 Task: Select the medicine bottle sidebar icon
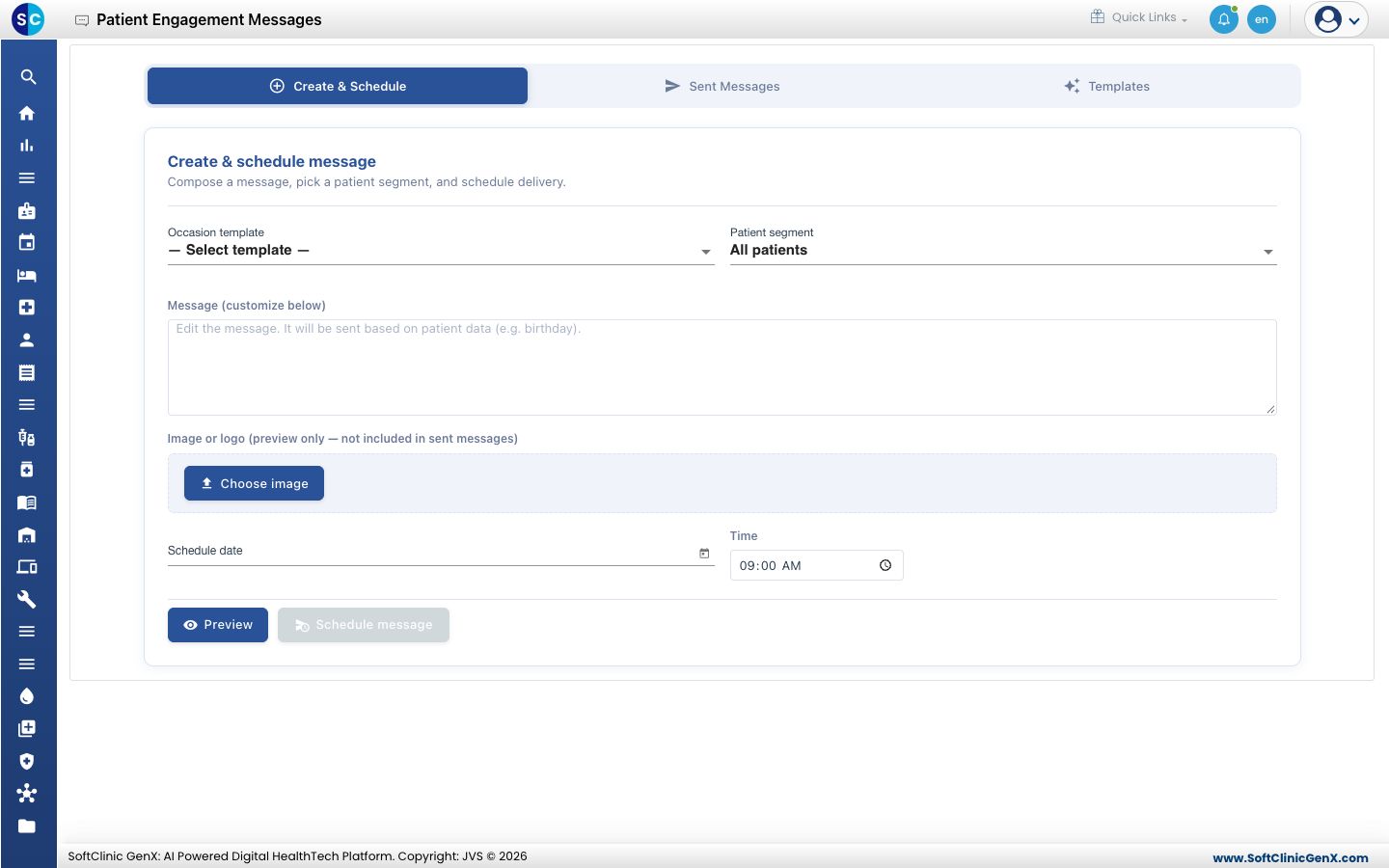click(x=27, y=470)
